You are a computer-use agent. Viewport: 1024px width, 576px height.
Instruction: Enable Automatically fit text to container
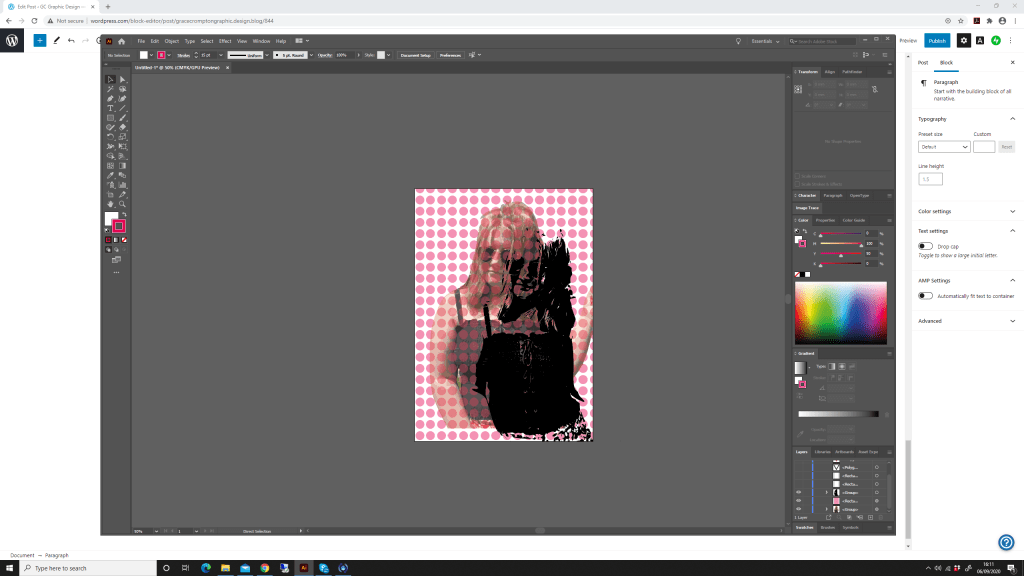coord(926,296)
